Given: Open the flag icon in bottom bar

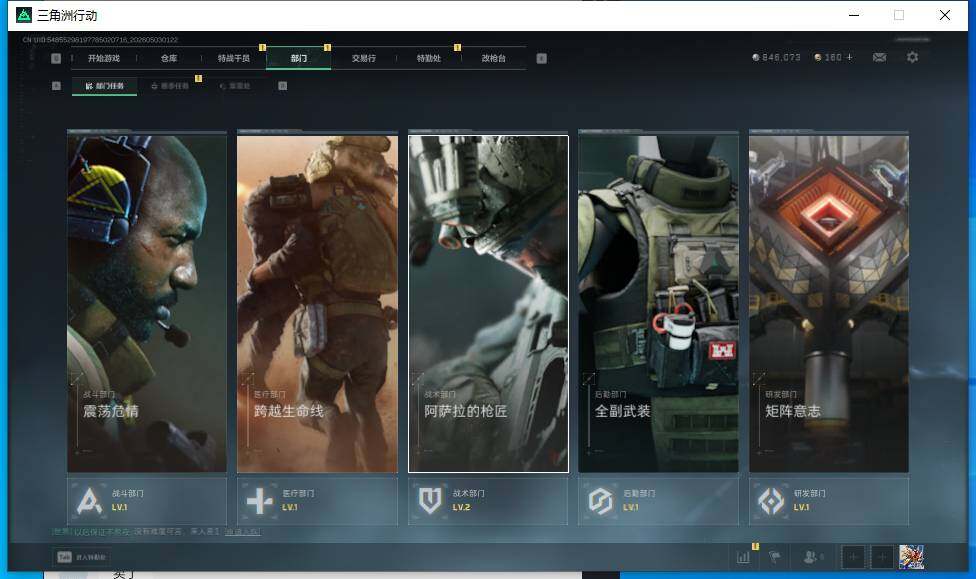Looking at the screenshot, I should tap(774, 557).
